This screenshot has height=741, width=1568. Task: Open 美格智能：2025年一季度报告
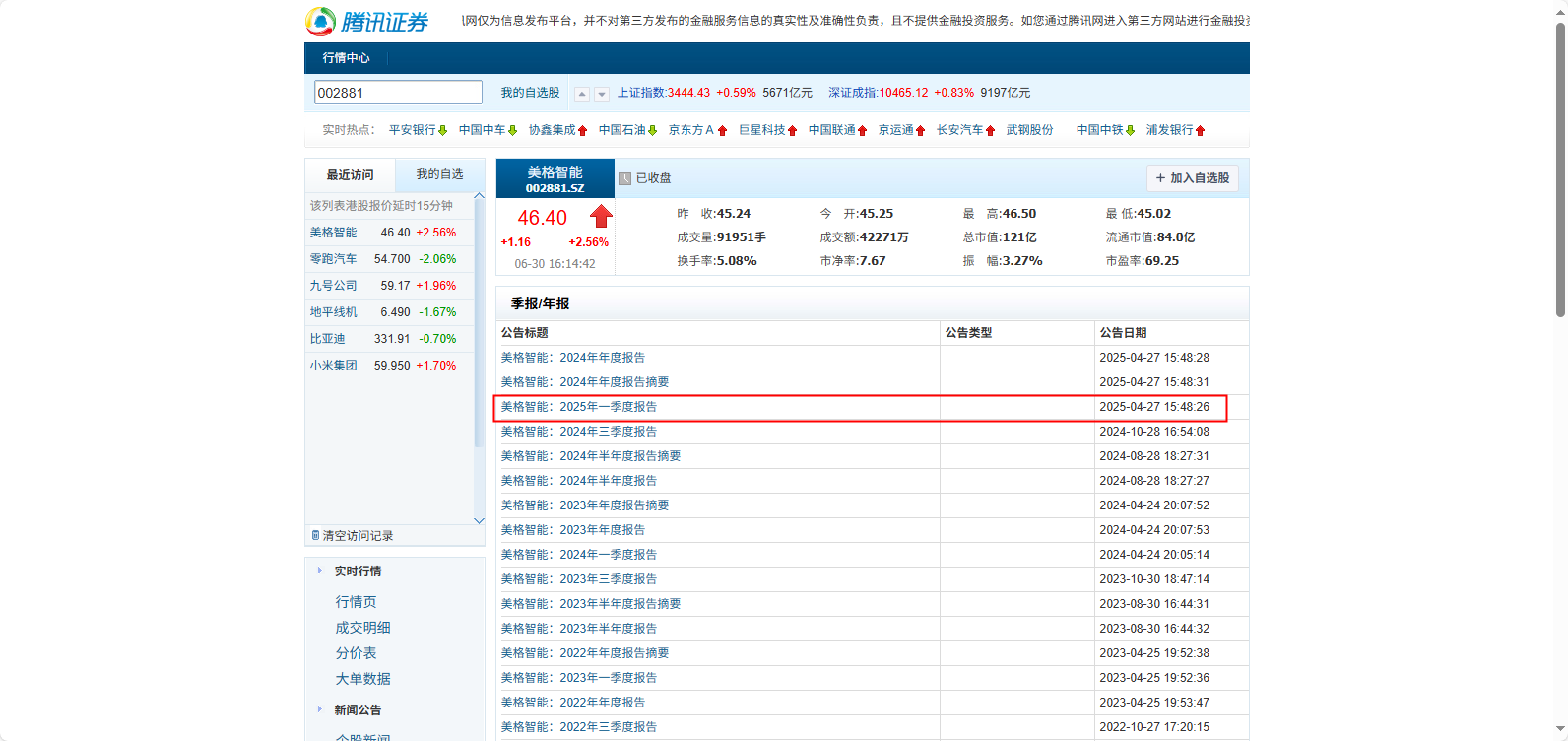(579, 407)
